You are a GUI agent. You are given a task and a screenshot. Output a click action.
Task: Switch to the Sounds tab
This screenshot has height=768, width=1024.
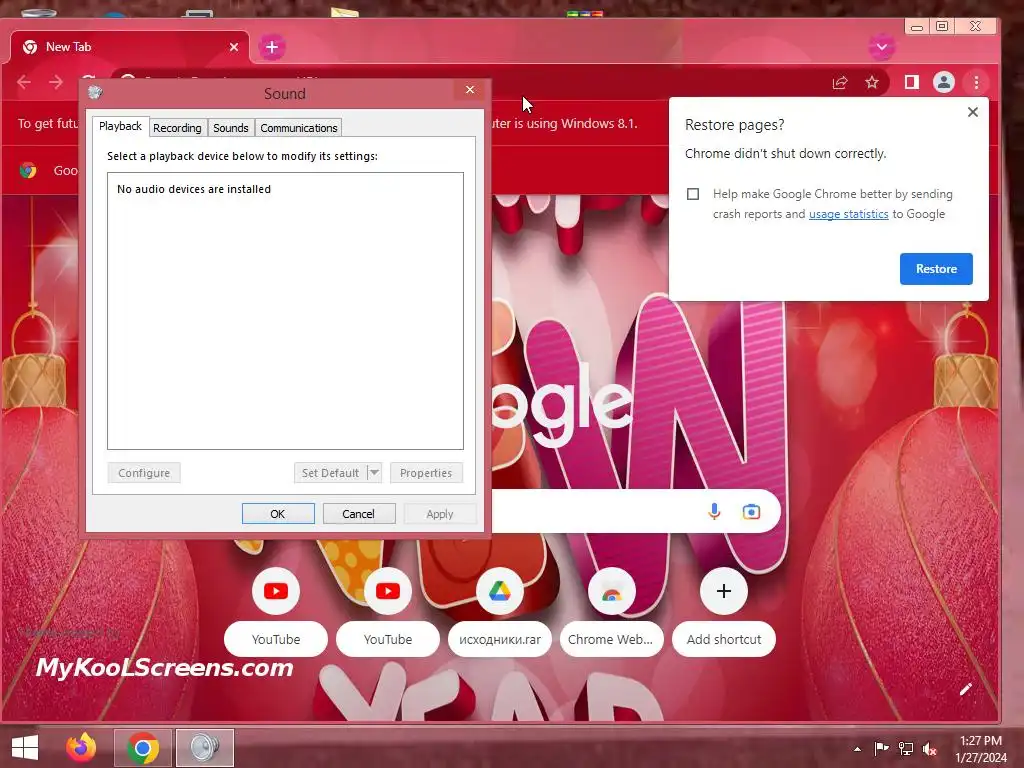point(231,128)
